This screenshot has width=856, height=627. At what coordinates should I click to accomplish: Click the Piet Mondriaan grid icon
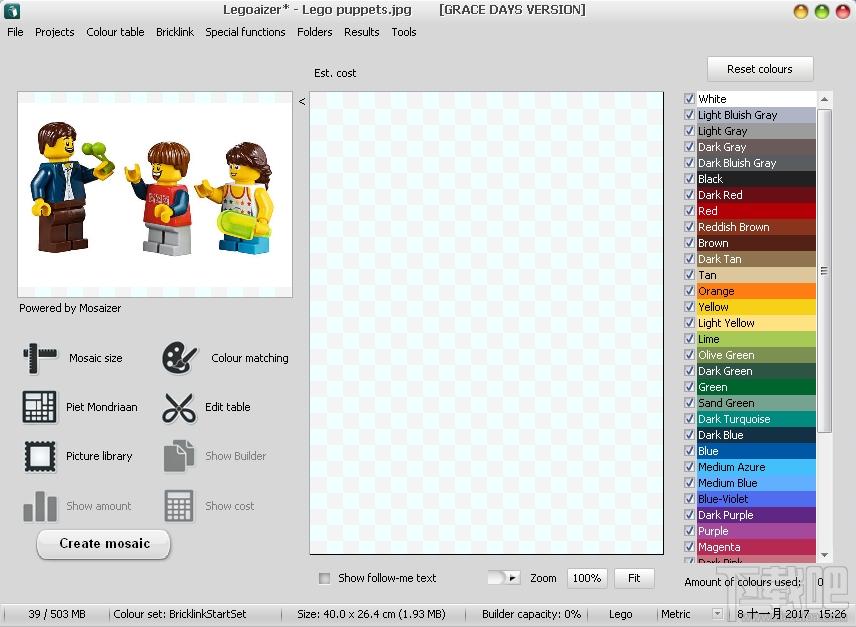39,407
